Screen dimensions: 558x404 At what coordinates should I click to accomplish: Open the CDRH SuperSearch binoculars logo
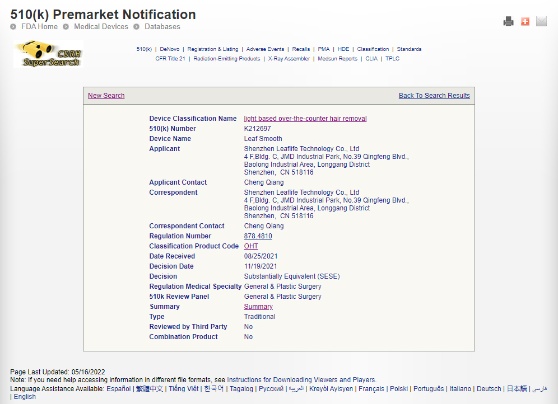click(x=49, y=54)
